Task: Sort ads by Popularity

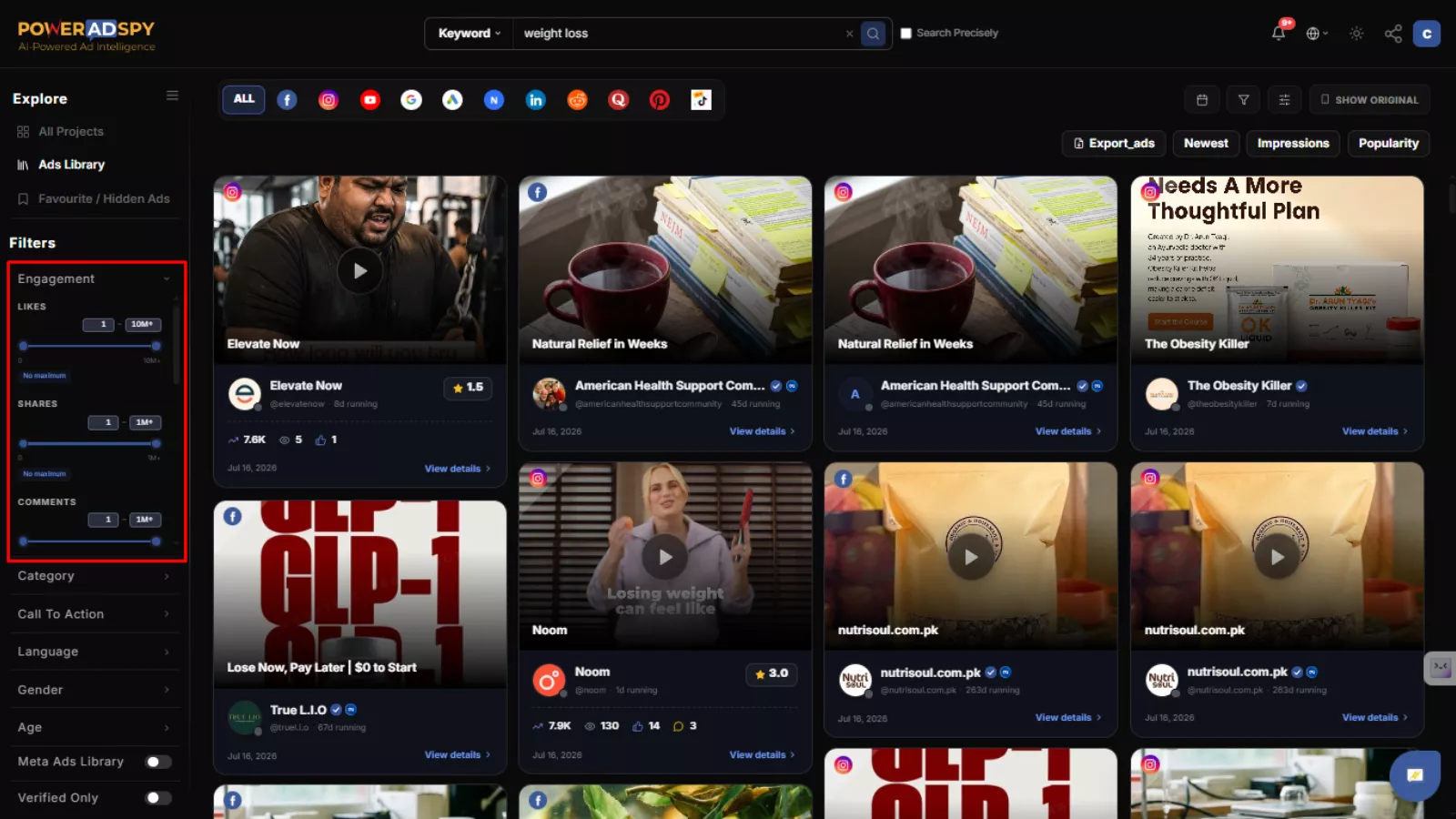Action: 1389,144
